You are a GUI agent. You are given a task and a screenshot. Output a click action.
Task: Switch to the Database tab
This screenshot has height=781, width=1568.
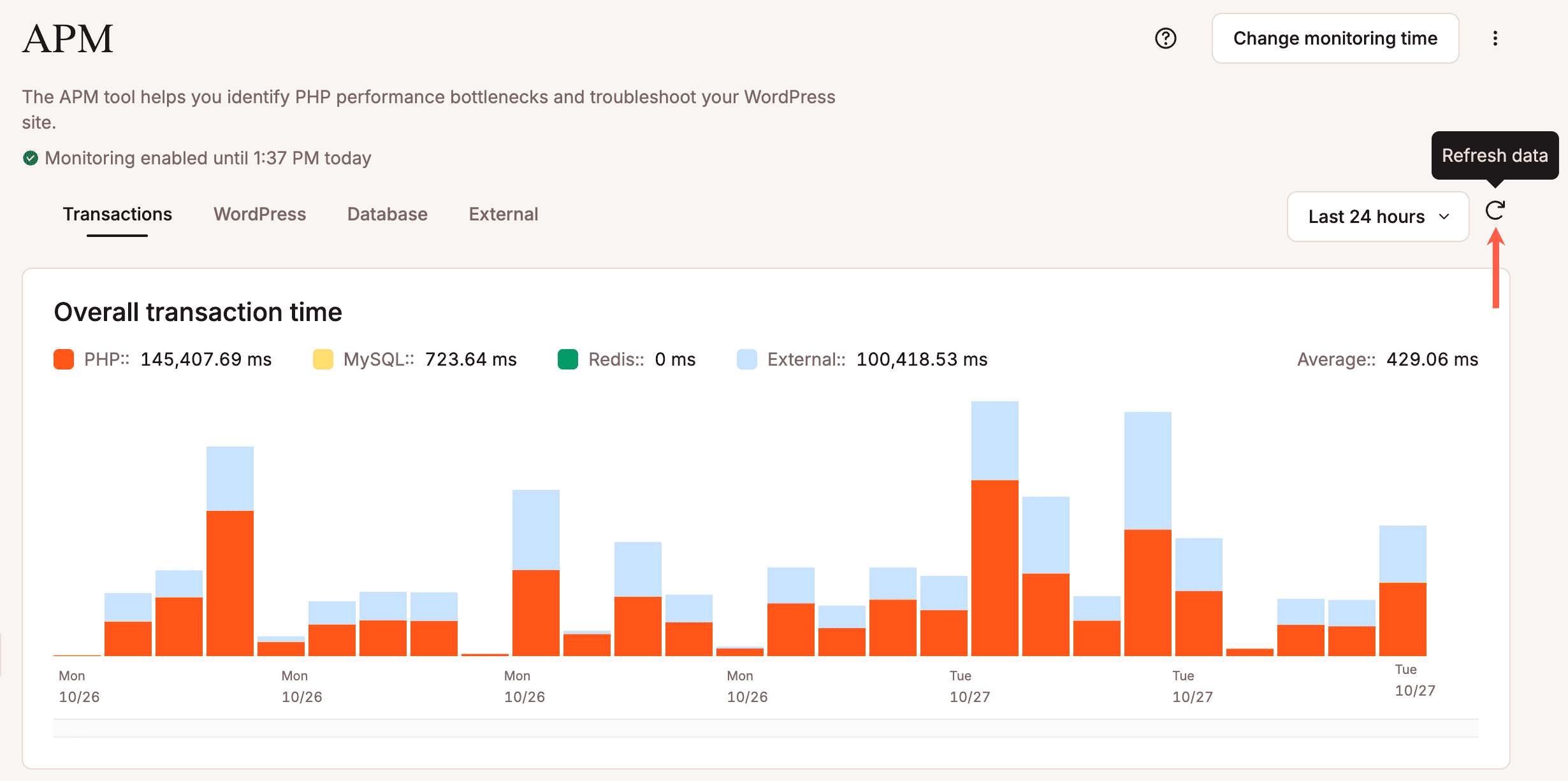click(x=388, y=214)
